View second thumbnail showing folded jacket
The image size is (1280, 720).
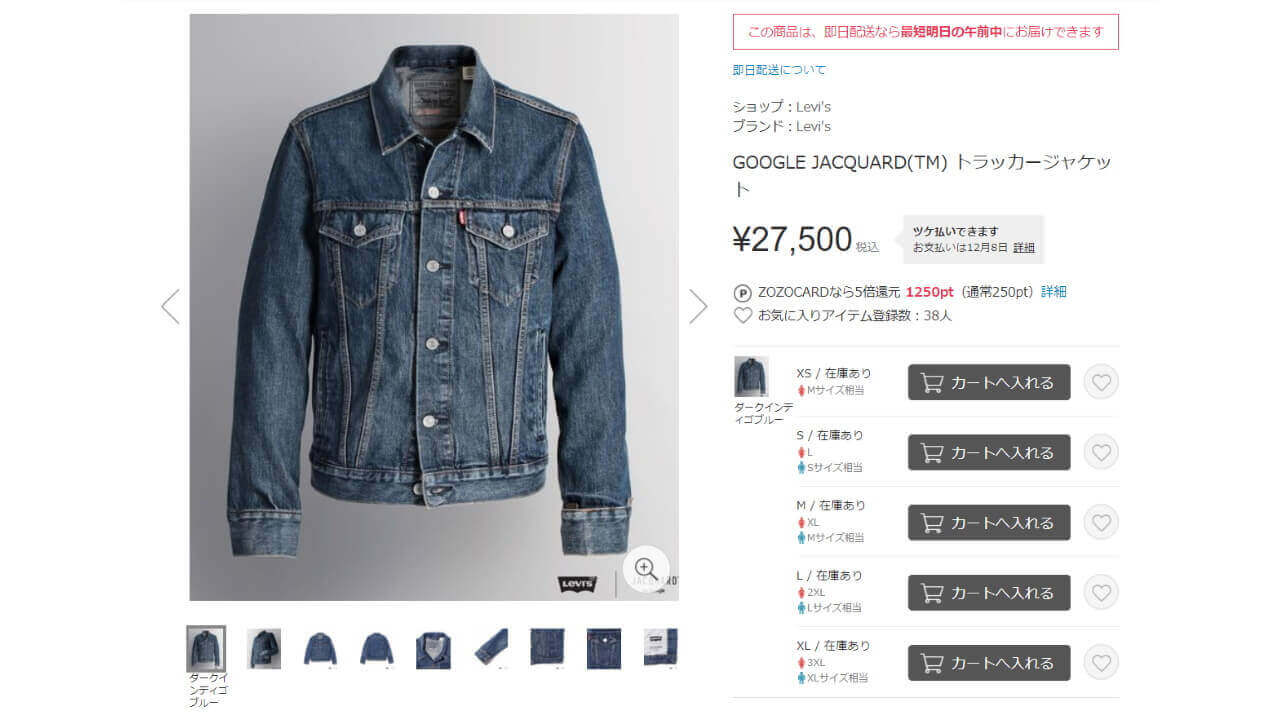coord(264,648)
